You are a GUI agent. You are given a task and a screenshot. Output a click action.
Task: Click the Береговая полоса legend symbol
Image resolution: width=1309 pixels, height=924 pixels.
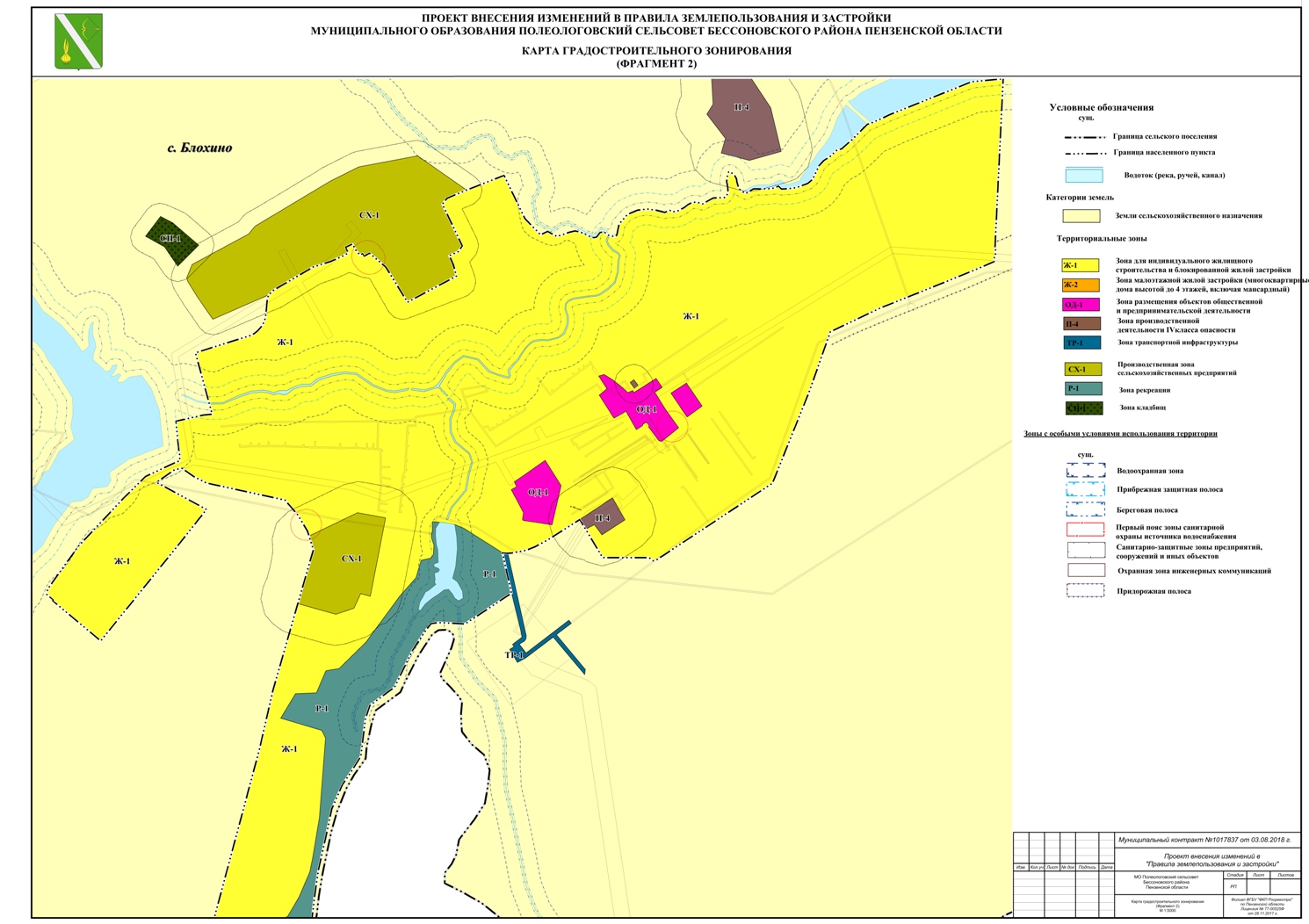[x=1086, y=509]
